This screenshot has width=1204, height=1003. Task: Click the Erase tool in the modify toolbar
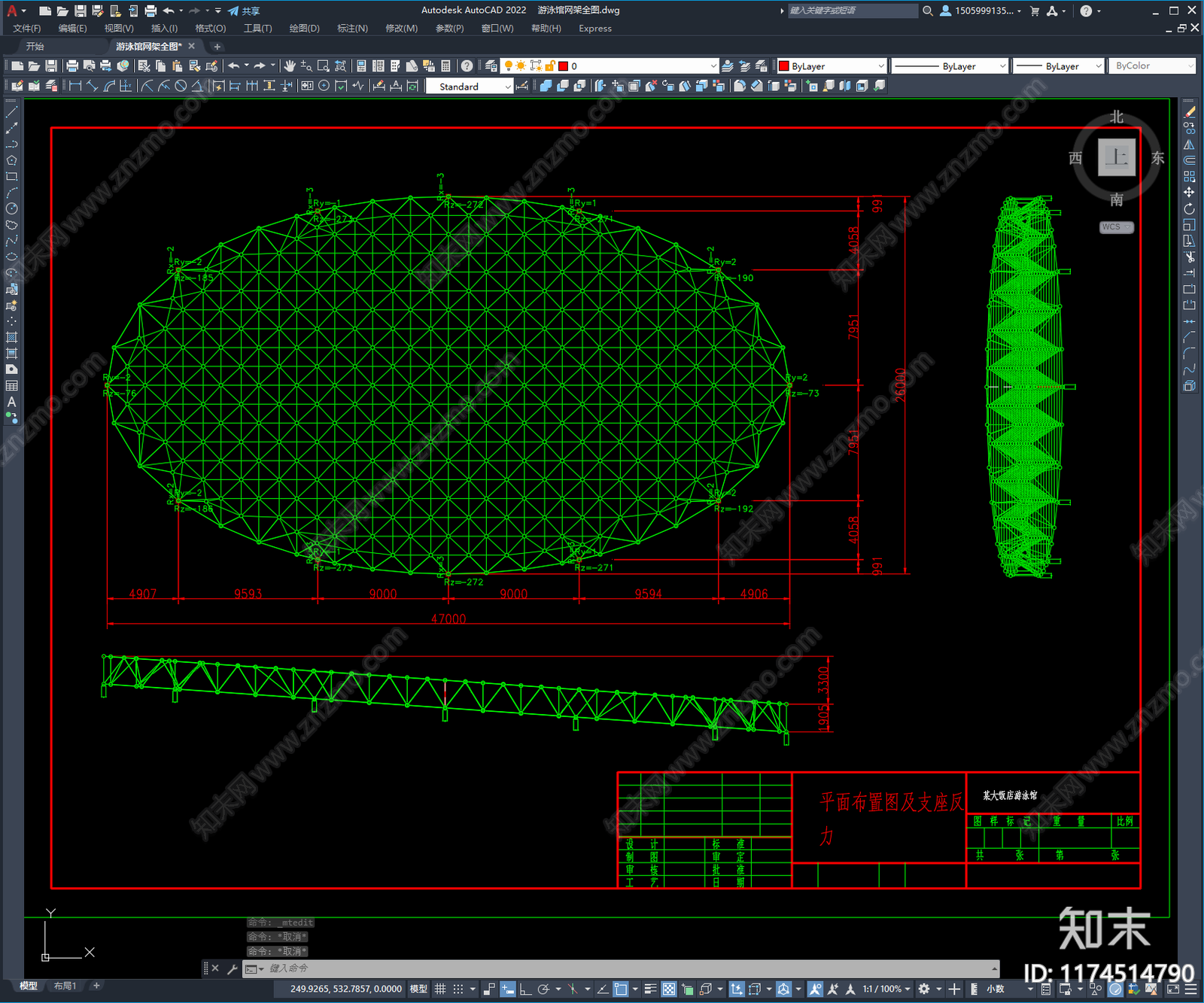coord(1189,112)
